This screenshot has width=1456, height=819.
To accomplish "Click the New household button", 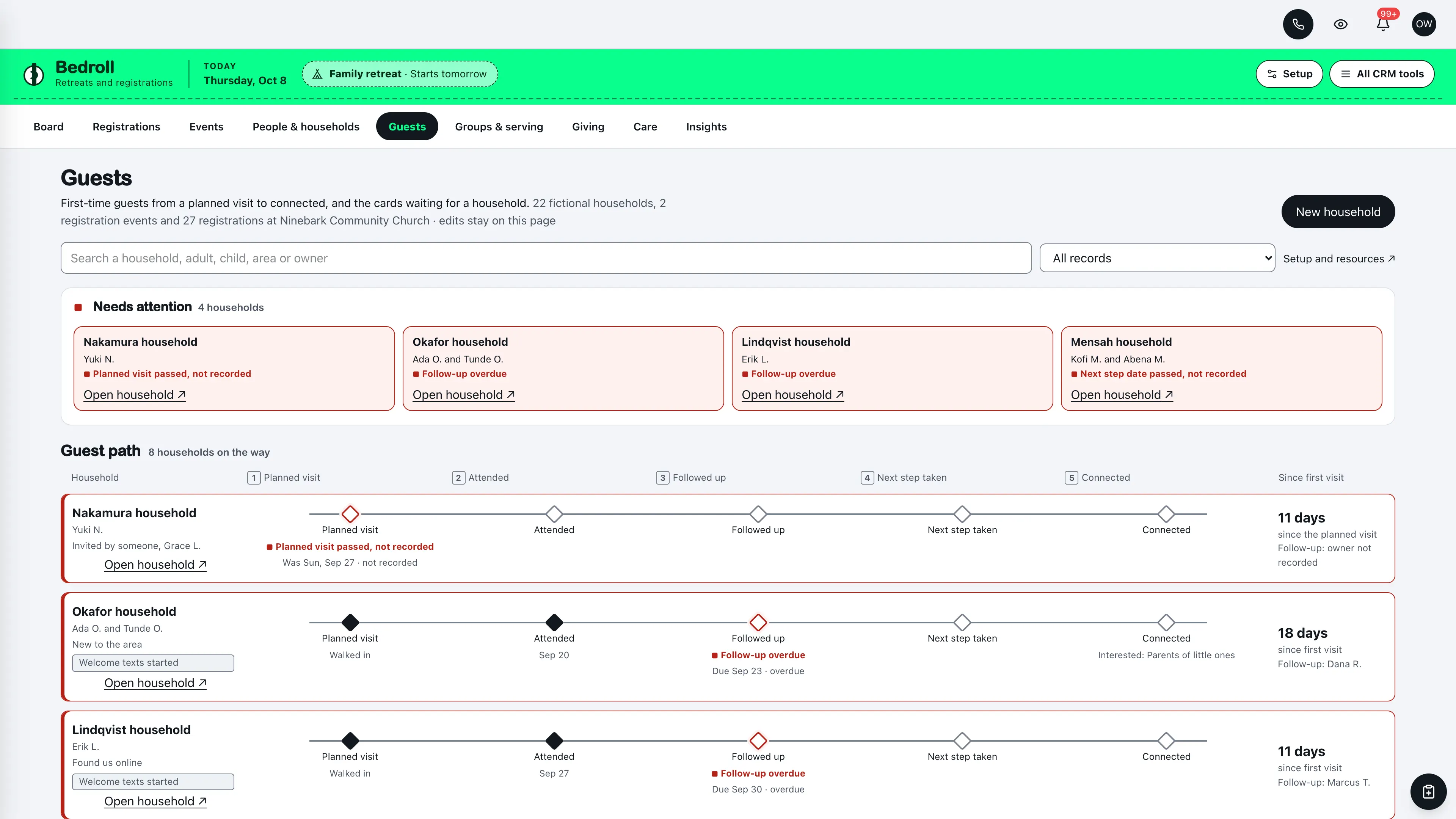I will point(1337,212).
